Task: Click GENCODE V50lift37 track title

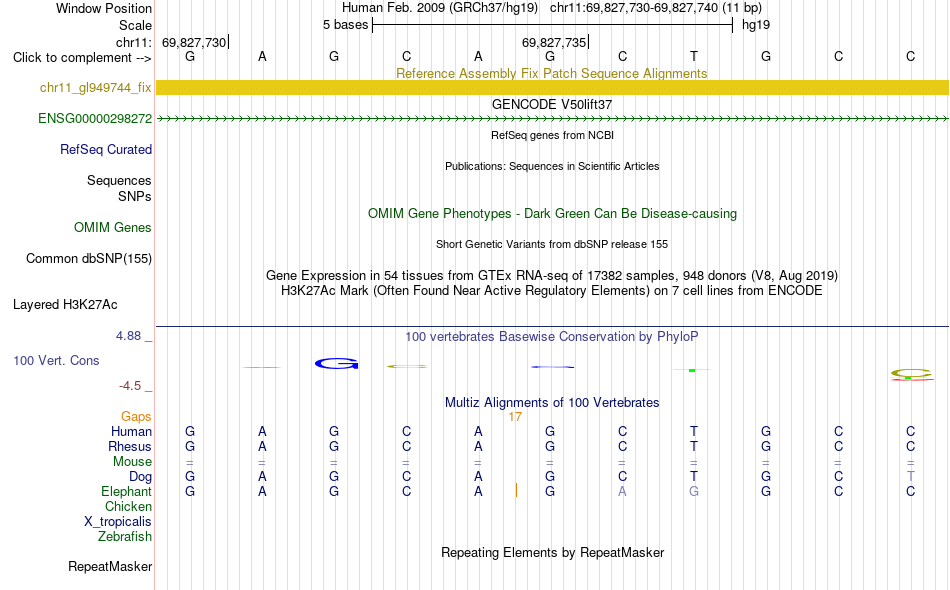Action: click(552, 104)
